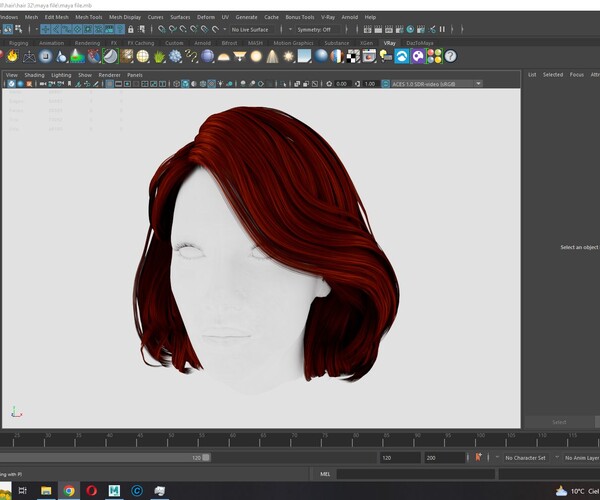The width and height of the screenshot is (600, 500).
Task: Open the ACES 1.0 SDR-video view transform dropdown
Action: 436,84
